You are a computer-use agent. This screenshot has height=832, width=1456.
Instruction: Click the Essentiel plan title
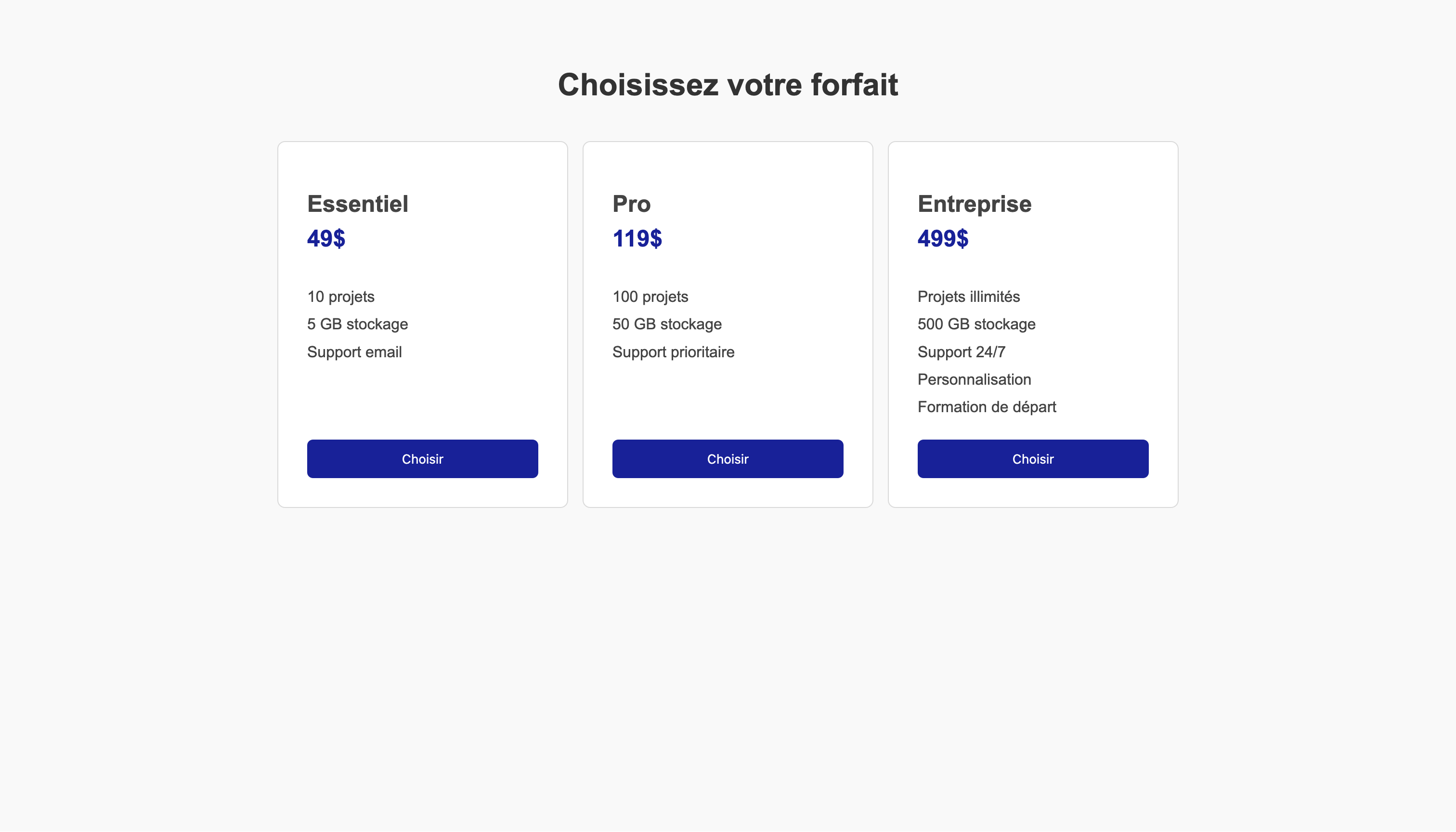[358, 204]
